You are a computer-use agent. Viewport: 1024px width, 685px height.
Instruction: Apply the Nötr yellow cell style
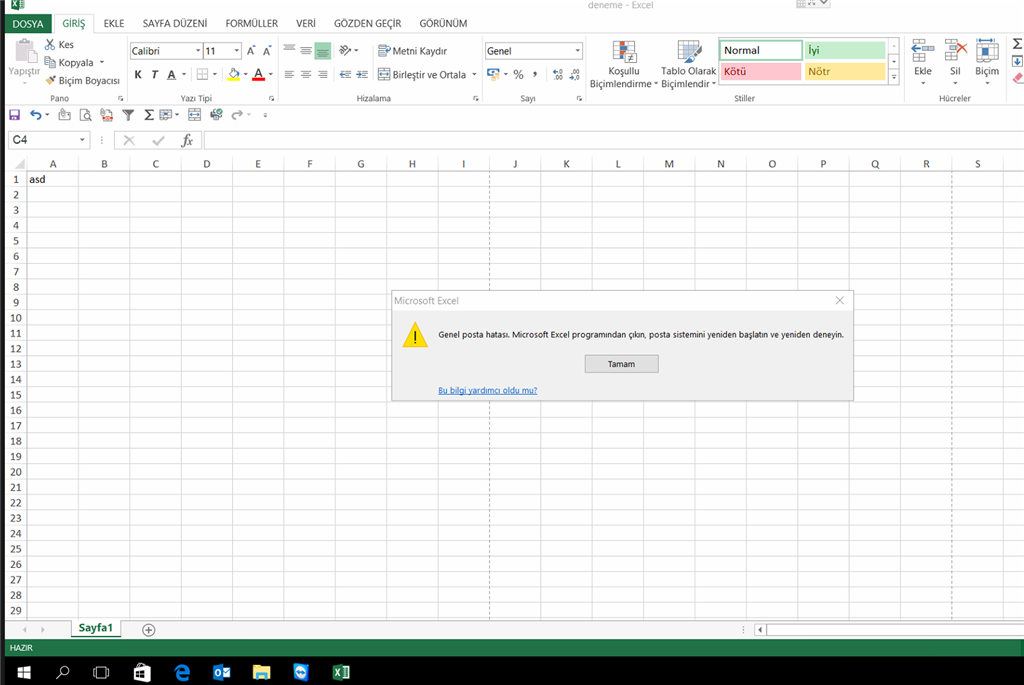(845, 71)
